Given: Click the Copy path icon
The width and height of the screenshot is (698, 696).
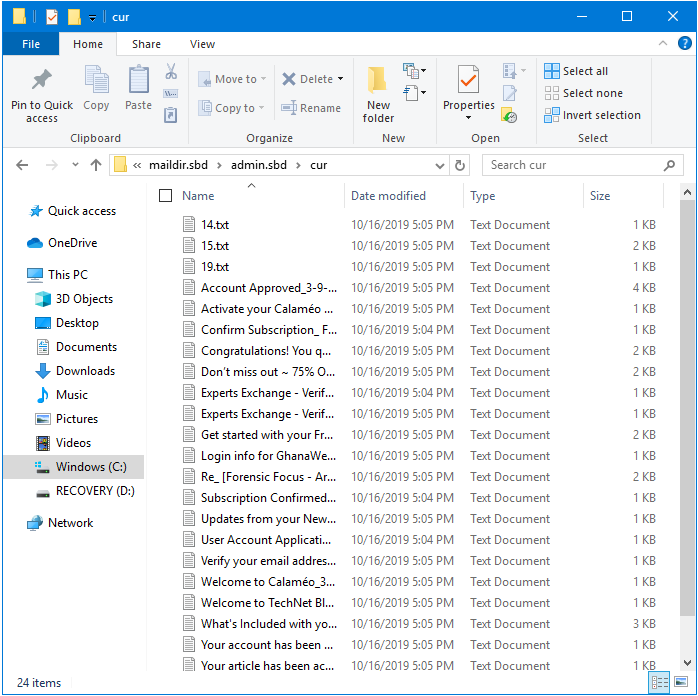Looking at the screenshot, I should (x=171, y=93).
